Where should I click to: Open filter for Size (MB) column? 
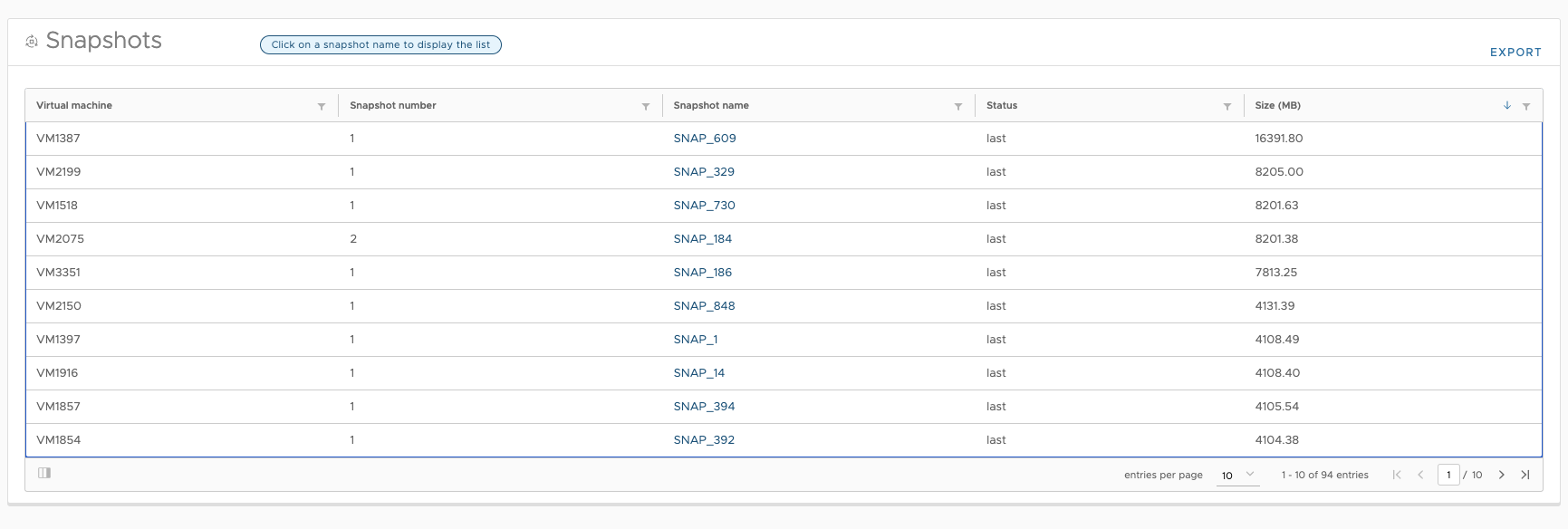pos(1526,107)
